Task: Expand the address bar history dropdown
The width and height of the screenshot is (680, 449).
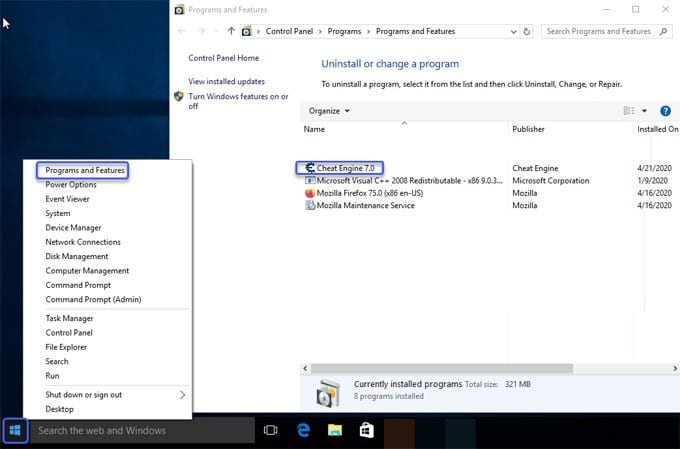Action: pos(513,32)
